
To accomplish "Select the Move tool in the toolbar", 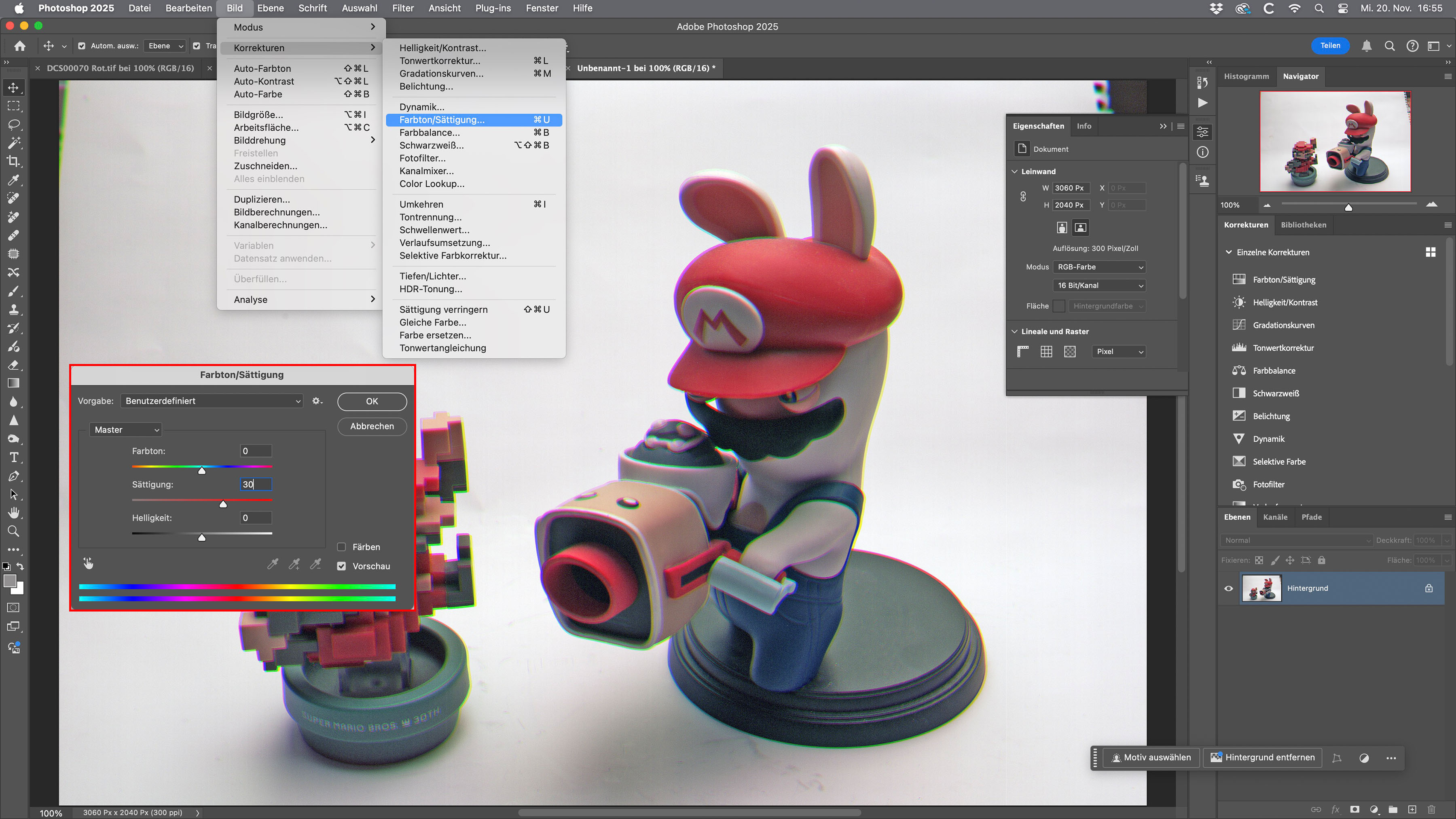I will (14, 88).
